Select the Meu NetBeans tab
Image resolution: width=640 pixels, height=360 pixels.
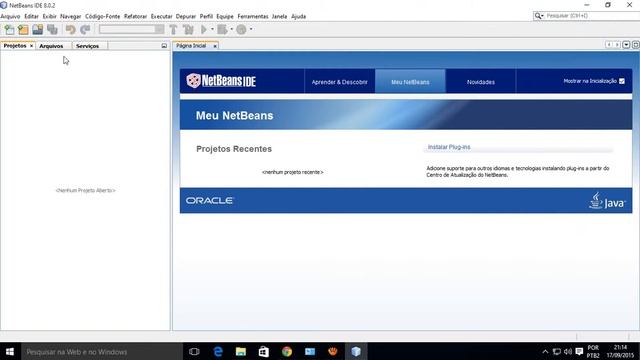point(410,82)
